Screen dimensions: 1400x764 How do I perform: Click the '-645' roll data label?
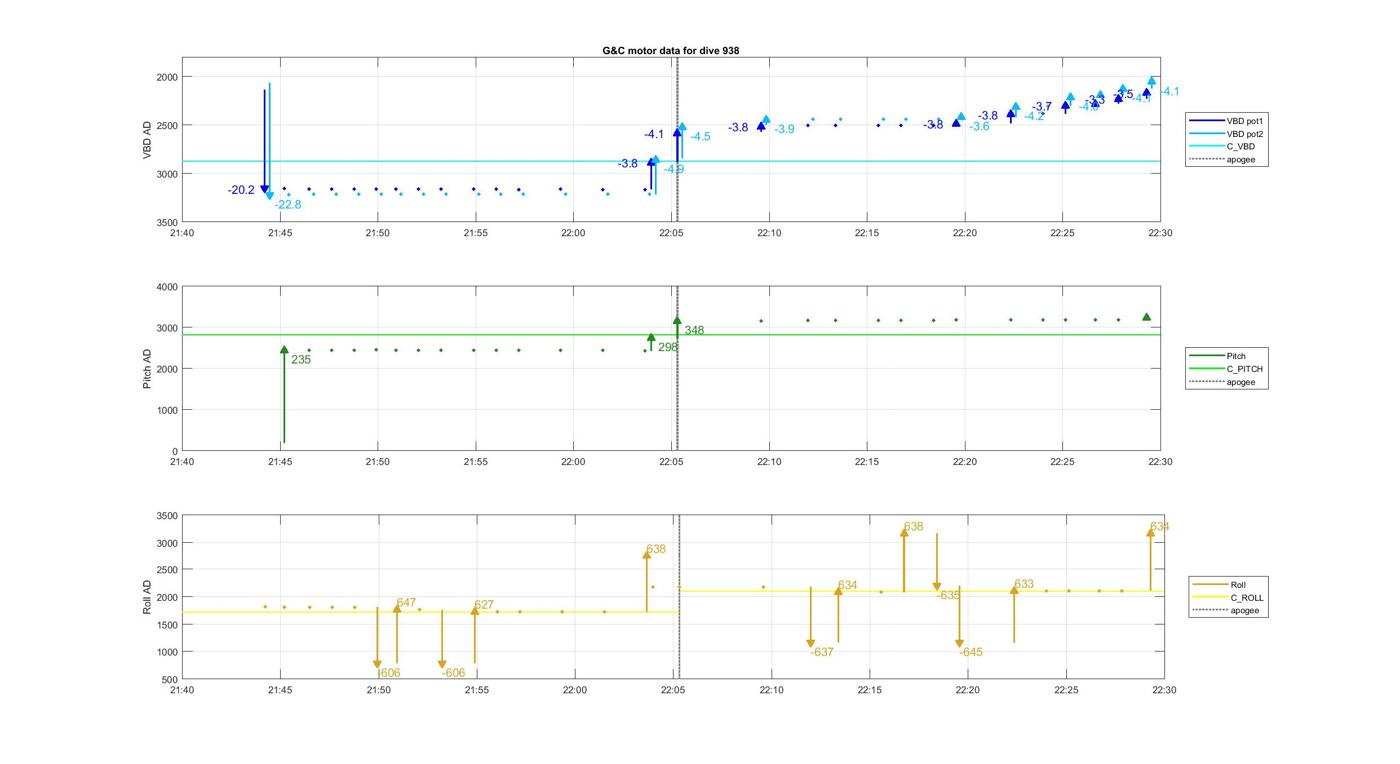click(x=970, y=653)
